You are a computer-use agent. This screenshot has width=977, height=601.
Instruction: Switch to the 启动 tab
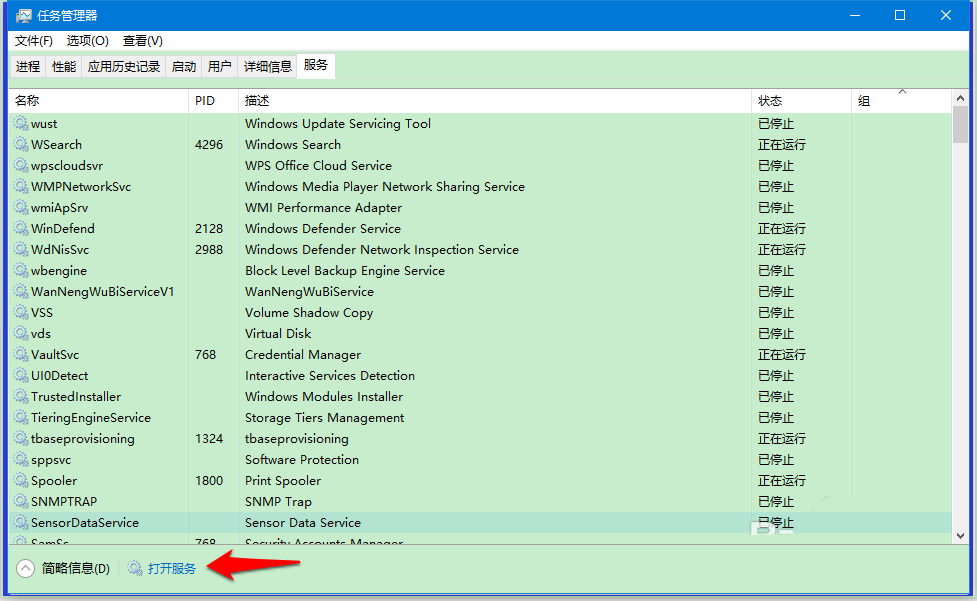point(183,65)
